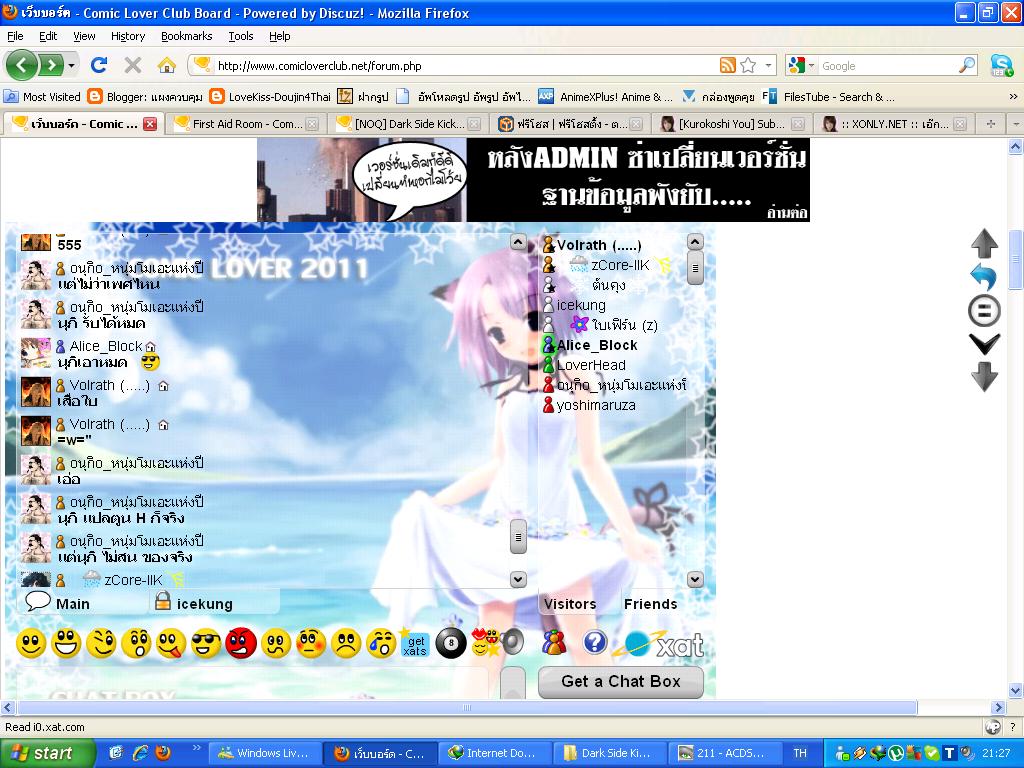The width and height of the screenshot is (1024, 768).
Task: Open the get xats icon
Action: coord(414,643)
